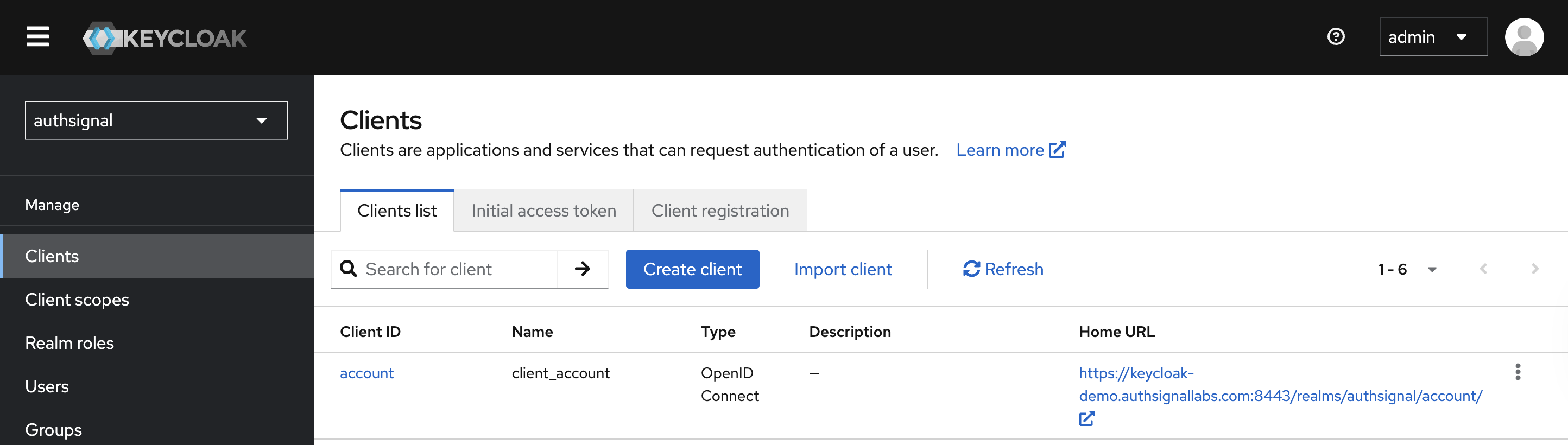The width and height of the screenshot is (1568, 445).
Task: Open the help question mark icon
Action: 1336,36
